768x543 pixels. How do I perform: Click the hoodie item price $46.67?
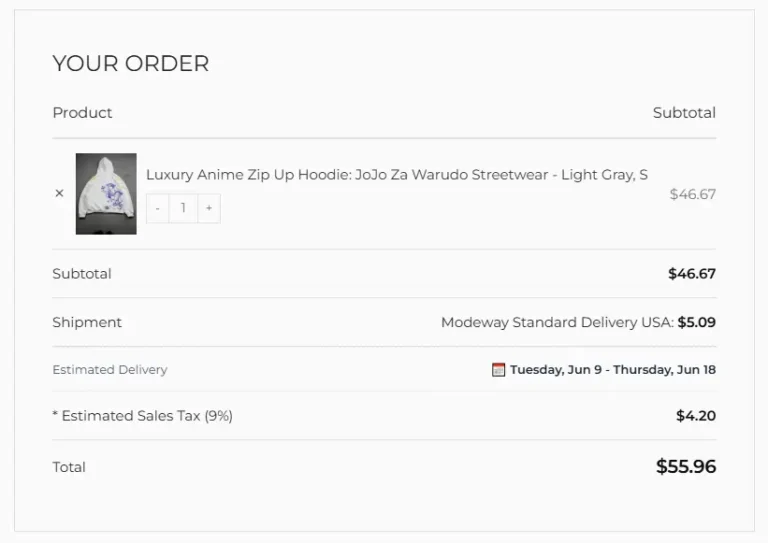693,194
